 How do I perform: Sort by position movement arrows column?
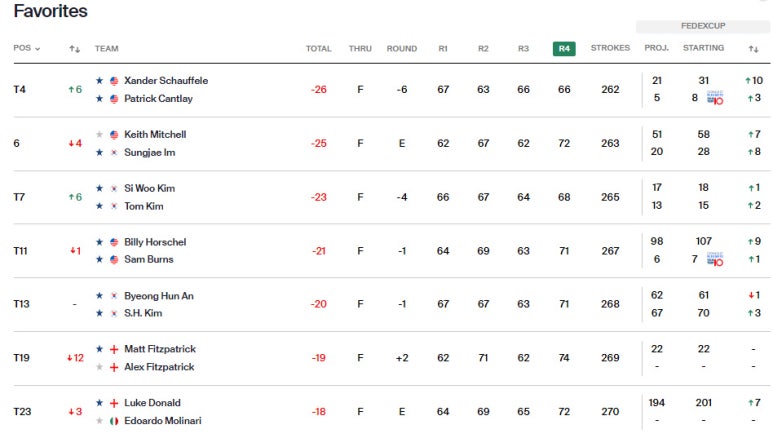[74, 48]
